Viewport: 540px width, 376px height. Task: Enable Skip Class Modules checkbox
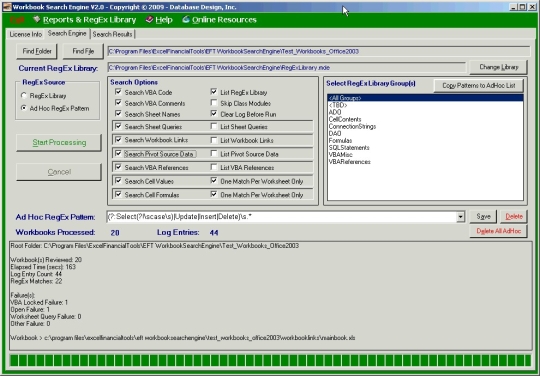click(x=214, y=103)
